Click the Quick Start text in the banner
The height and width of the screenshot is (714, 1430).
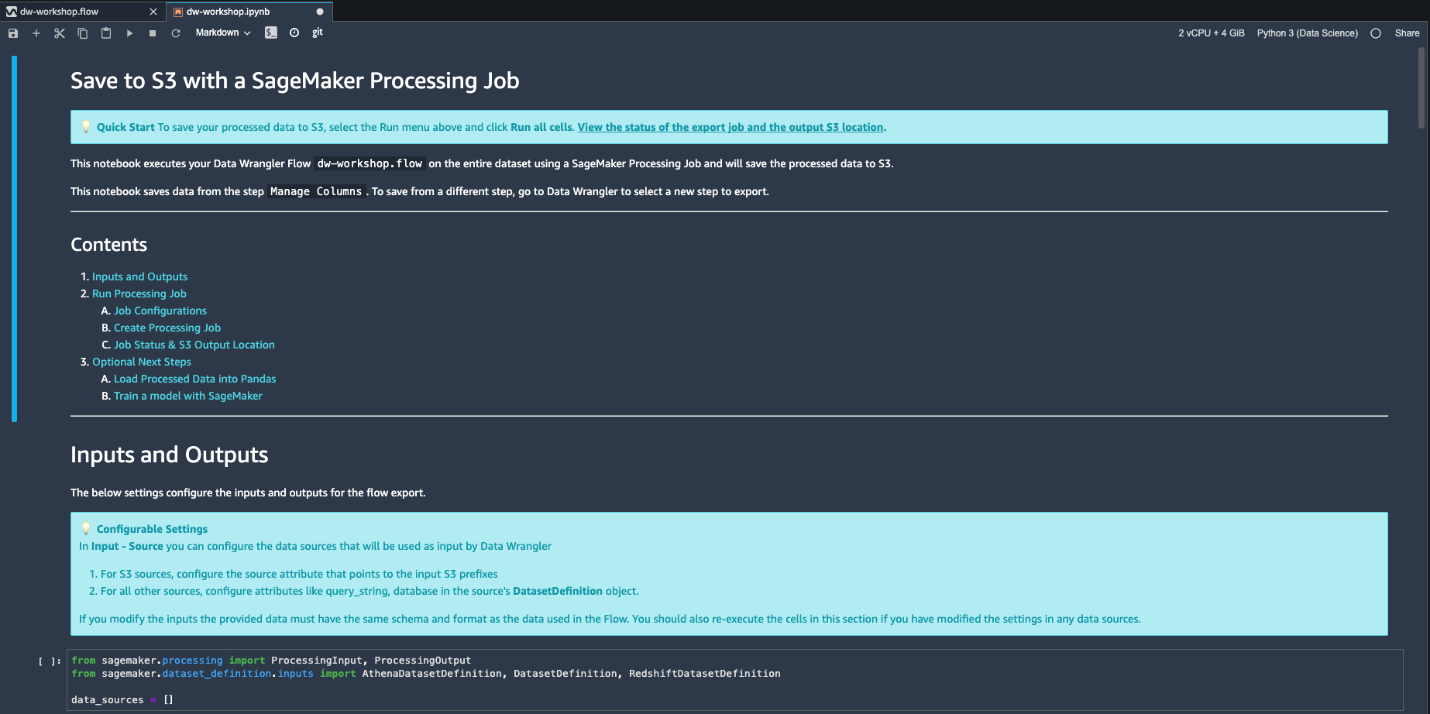125,127
